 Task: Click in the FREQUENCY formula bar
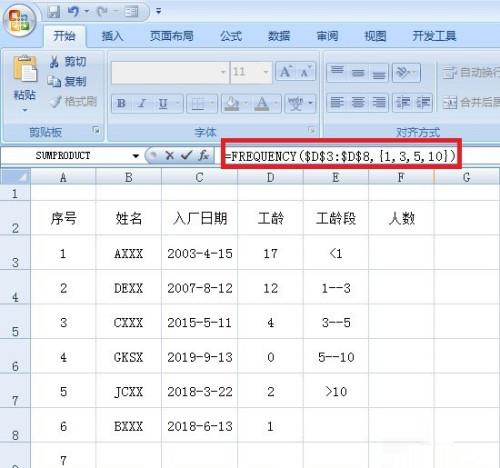[341, 156]
